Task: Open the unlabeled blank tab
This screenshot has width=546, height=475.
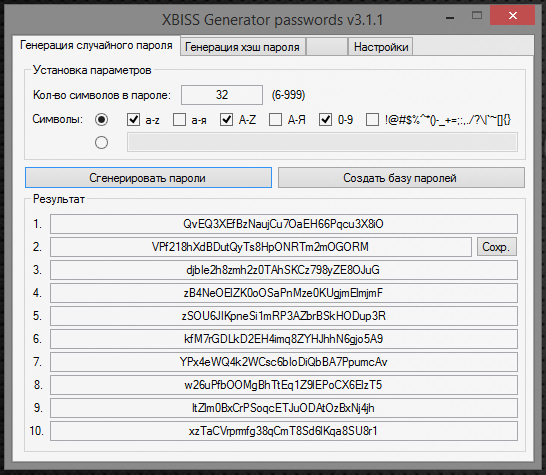Action: [327, 47]
